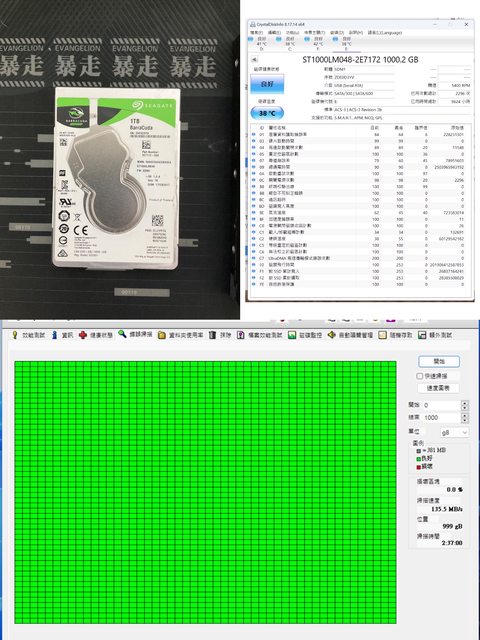Switch to File Benchmark tab in HD Tune
The height and width of the screenshot is (640, 480).
tap(260, 335)
